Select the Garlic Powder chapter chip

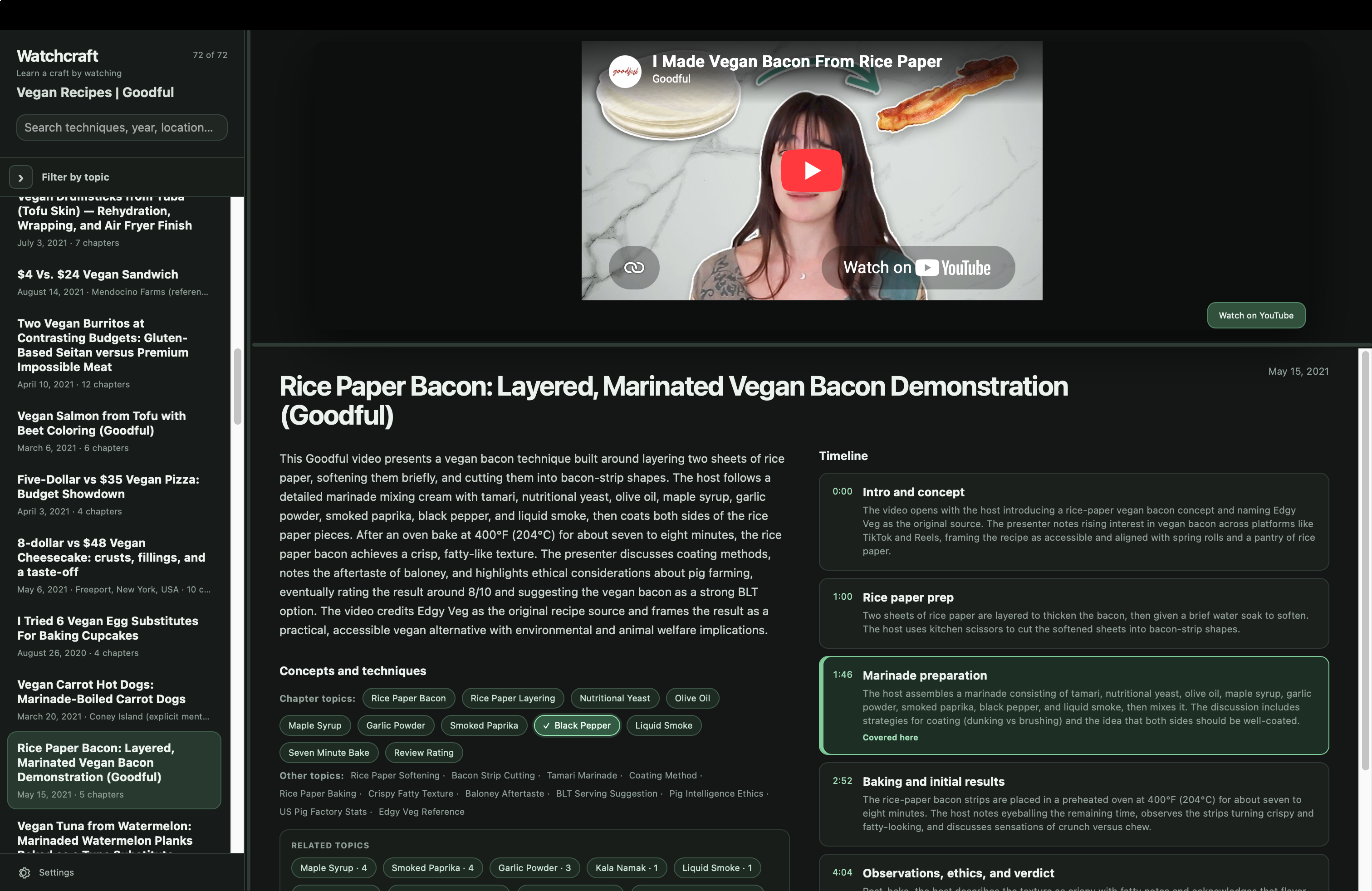[x=396, y=725]
